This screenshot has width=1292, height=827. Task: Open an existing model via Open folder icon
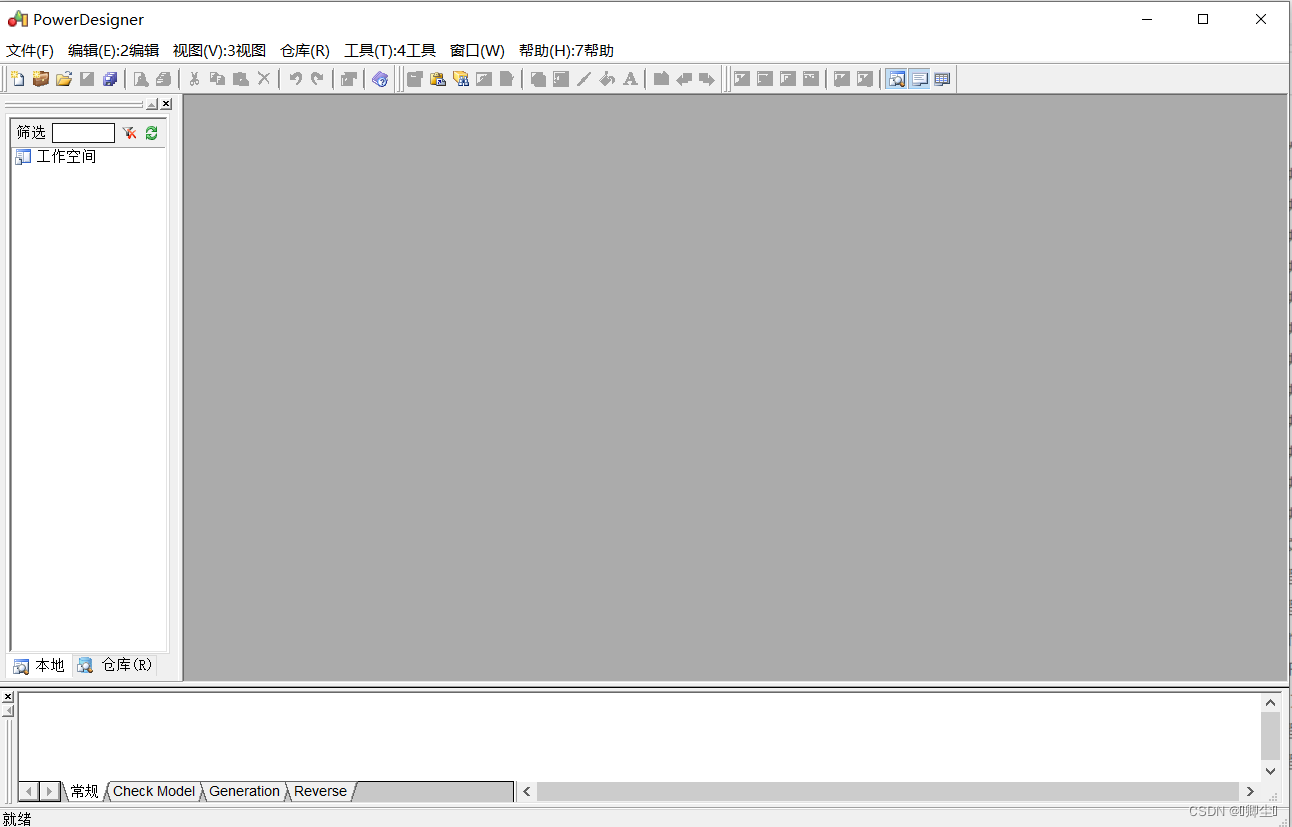pyautogui.click(x=64, y=78)
